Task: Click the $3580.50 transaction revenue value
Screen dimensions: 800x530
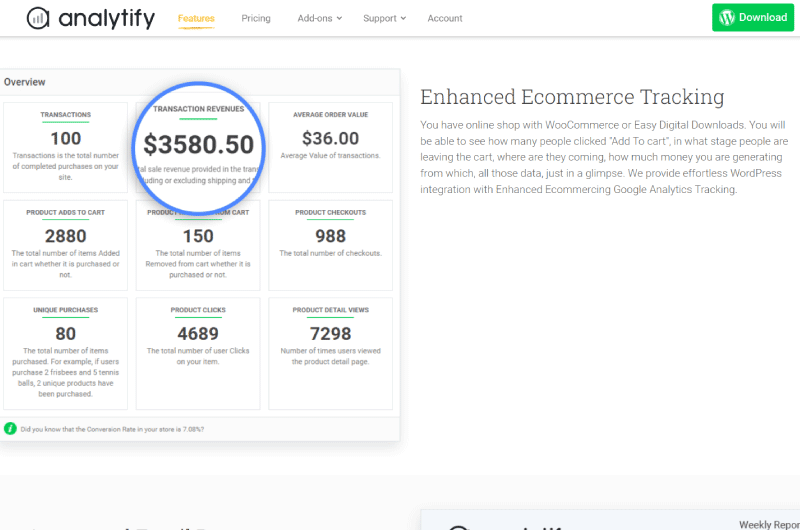Action: [198, 144]
